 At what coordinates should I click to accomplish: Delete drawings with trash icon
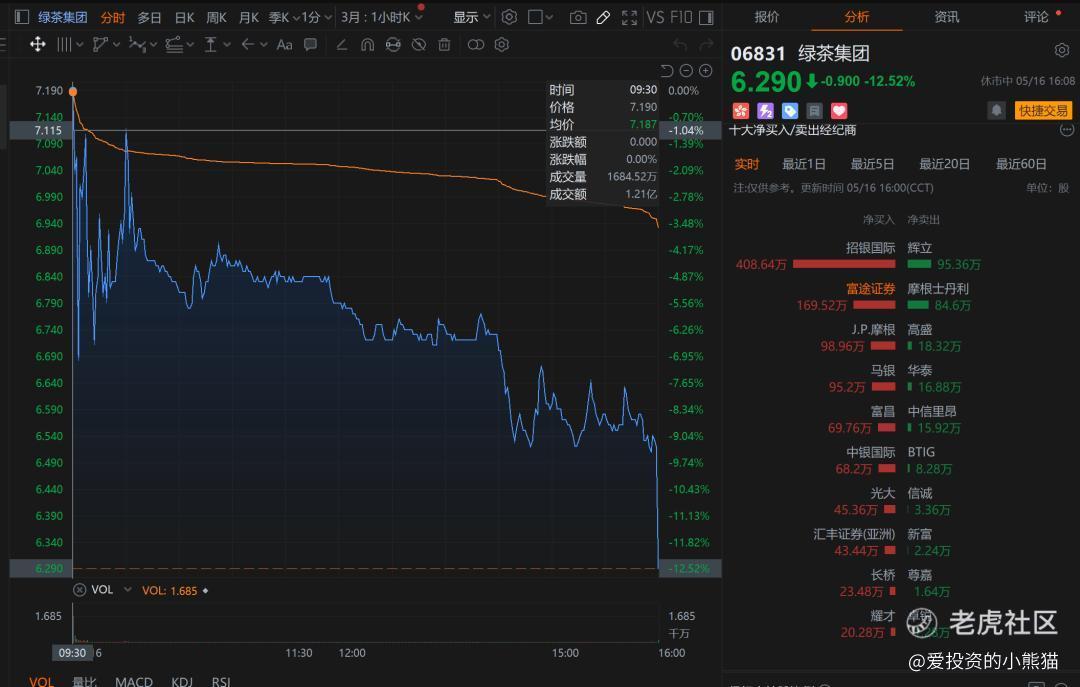click(444, 45)
